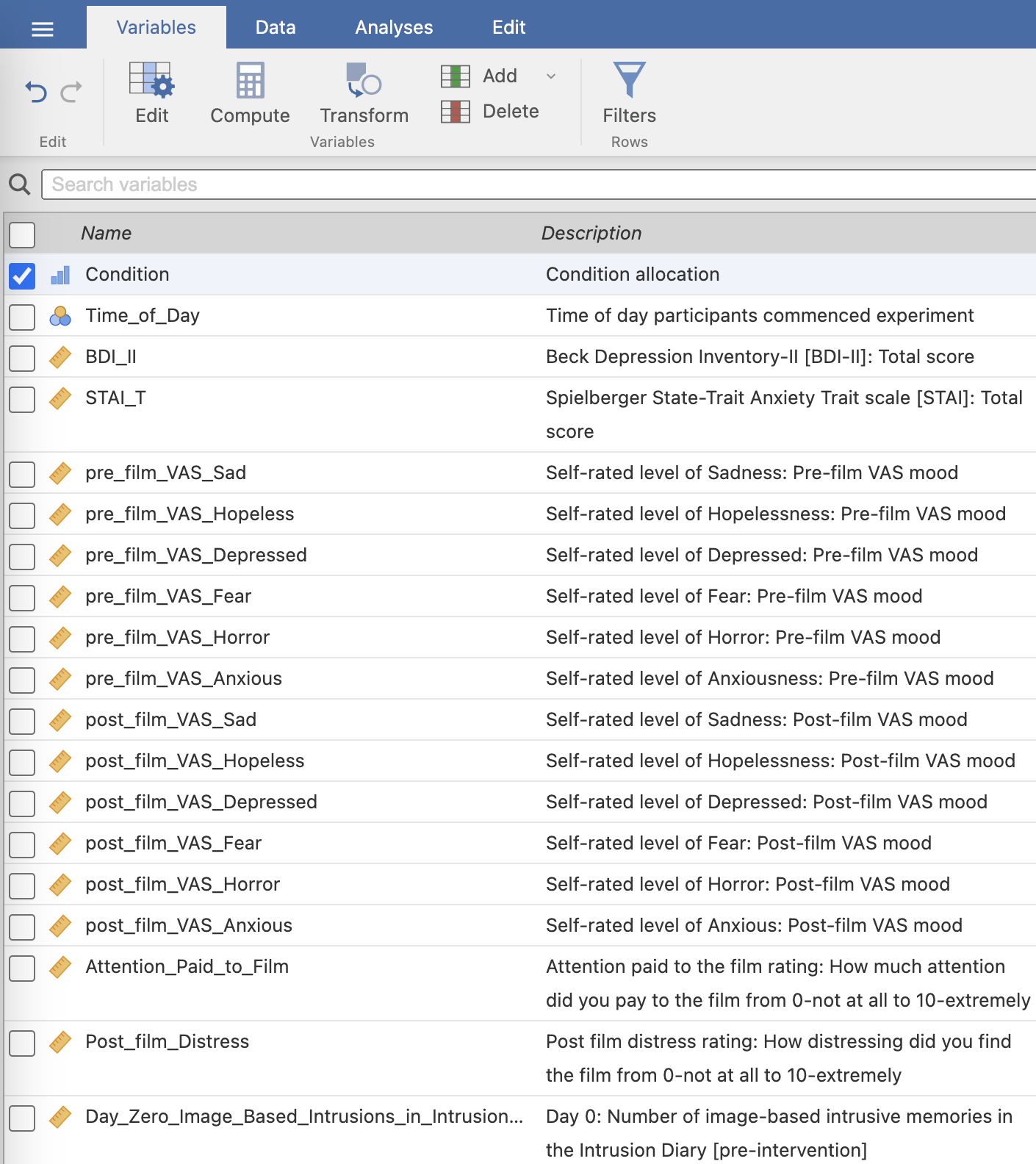This screenshot has width=1036, height=1164.
Task: Click 'Self-rated level of Horror: Pre-film VAS mood'
Action: (x=743, y=637)
